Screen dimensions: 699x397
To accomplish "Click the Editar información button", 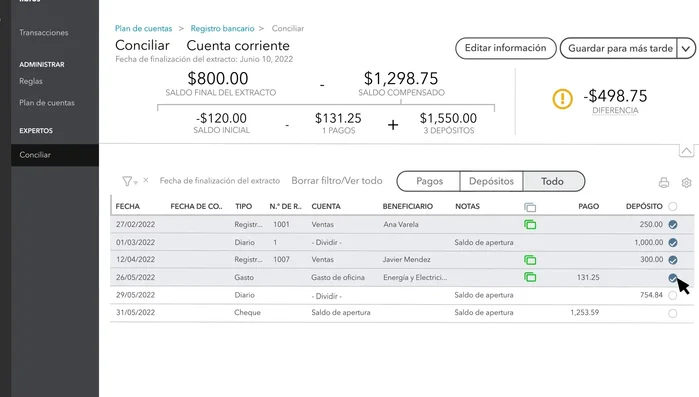I will click(506, 48).
